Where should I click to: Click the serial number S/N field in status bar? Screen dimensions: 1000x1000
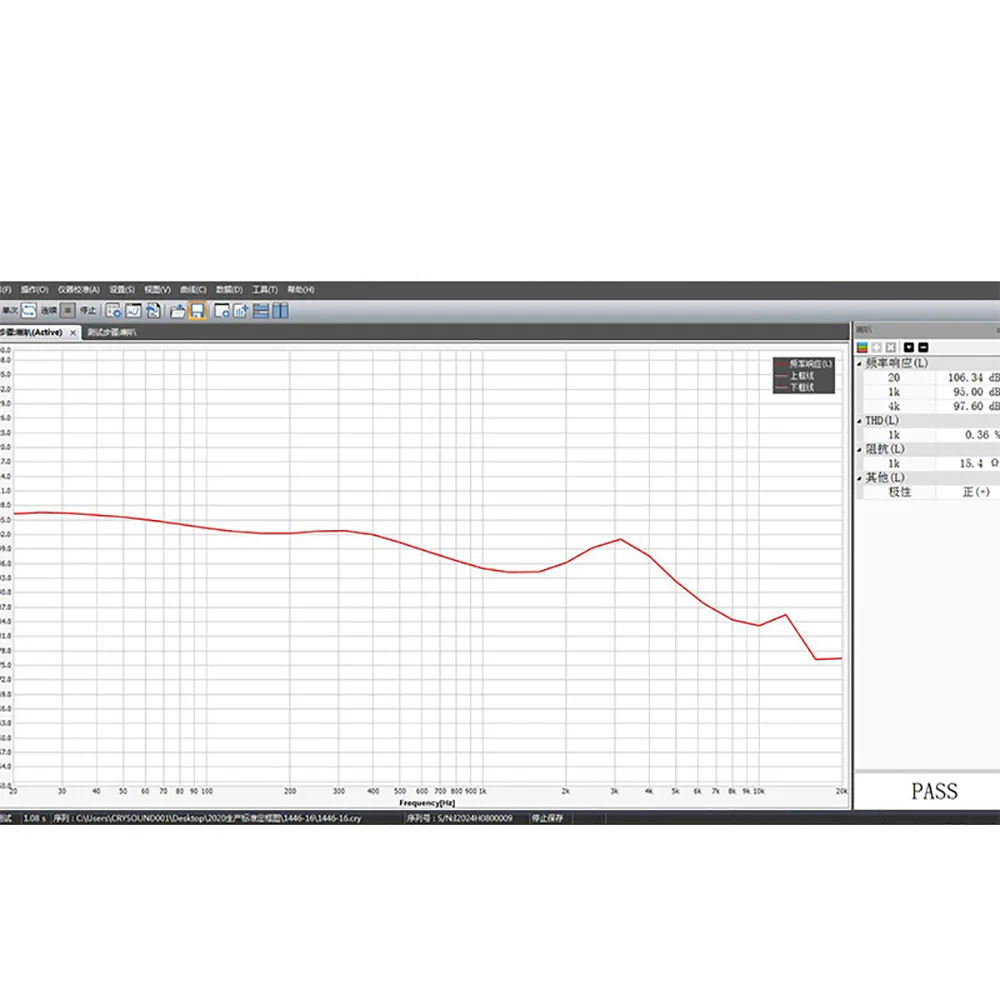click(x=460, y=818)
